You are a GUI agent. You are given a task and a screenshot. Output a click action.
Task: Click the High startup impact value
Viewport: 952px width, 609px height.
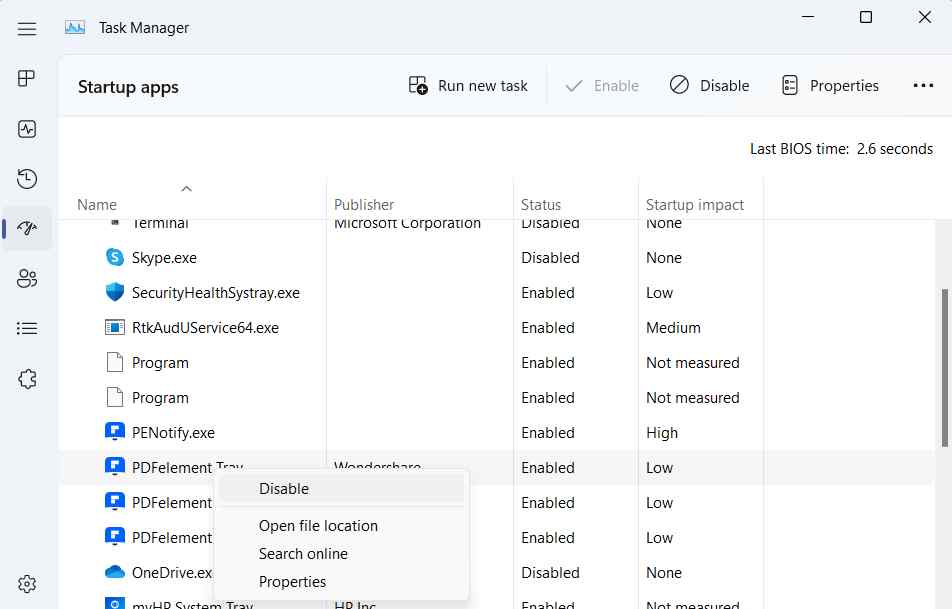click(x=662, y=433)
